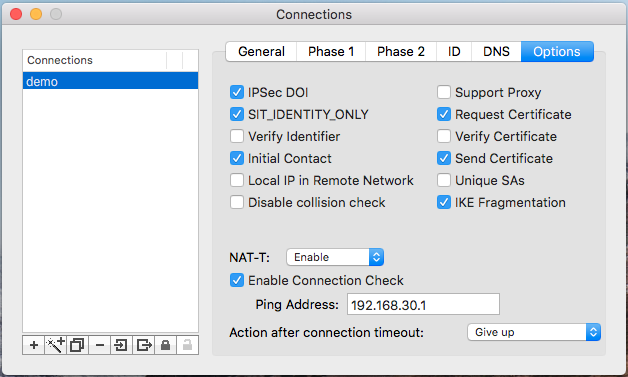This screenshot has height=377, width=628.
Task: Click the greyed open lock icon
Action: tap(187, 345)
